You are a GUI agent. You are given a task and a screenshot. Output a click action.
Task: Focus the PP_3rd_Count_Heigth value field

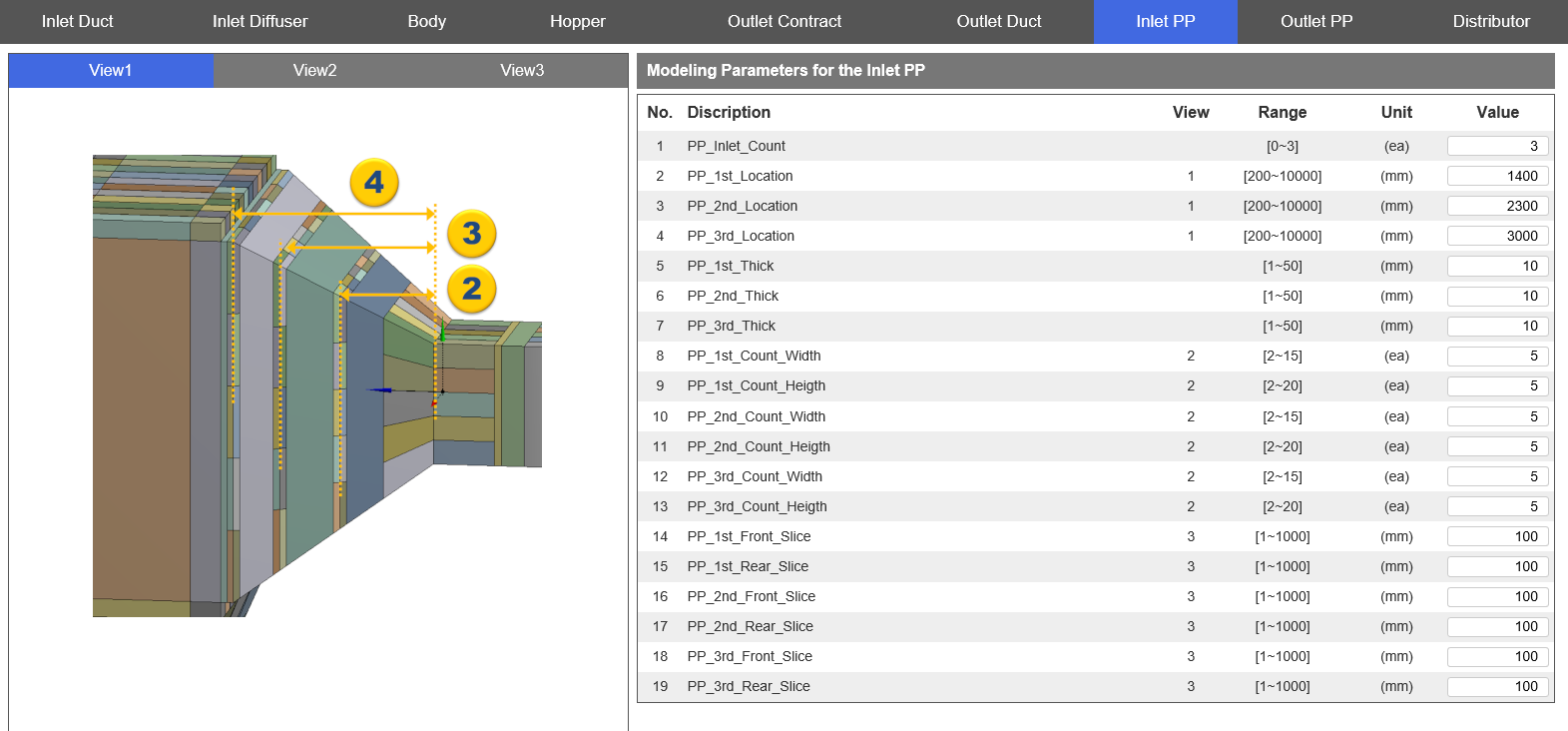1498,506
